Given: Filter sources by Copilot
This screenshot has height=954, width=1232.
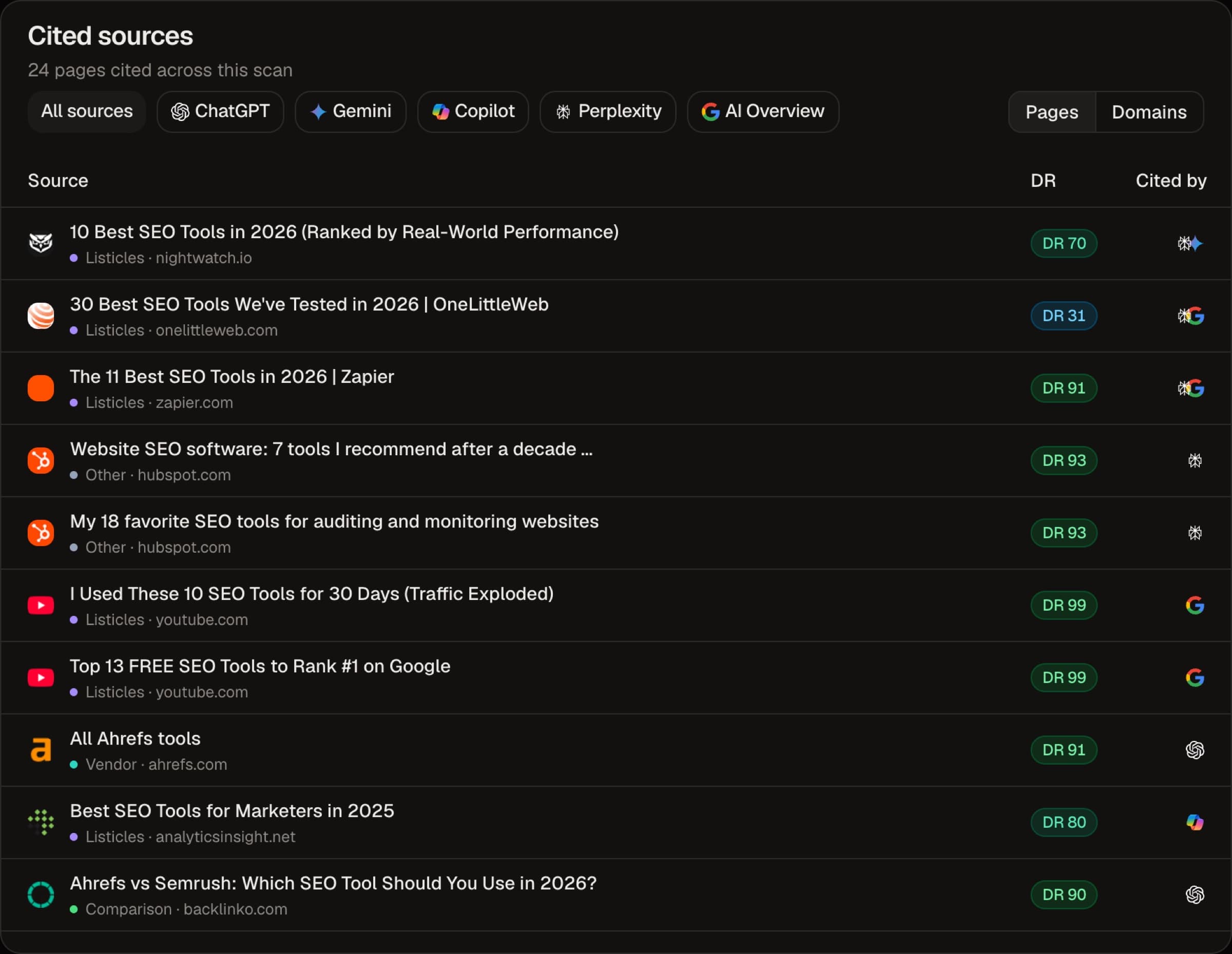Looking at the screenshot, I should pyautogui.click(x=473, y=112).
